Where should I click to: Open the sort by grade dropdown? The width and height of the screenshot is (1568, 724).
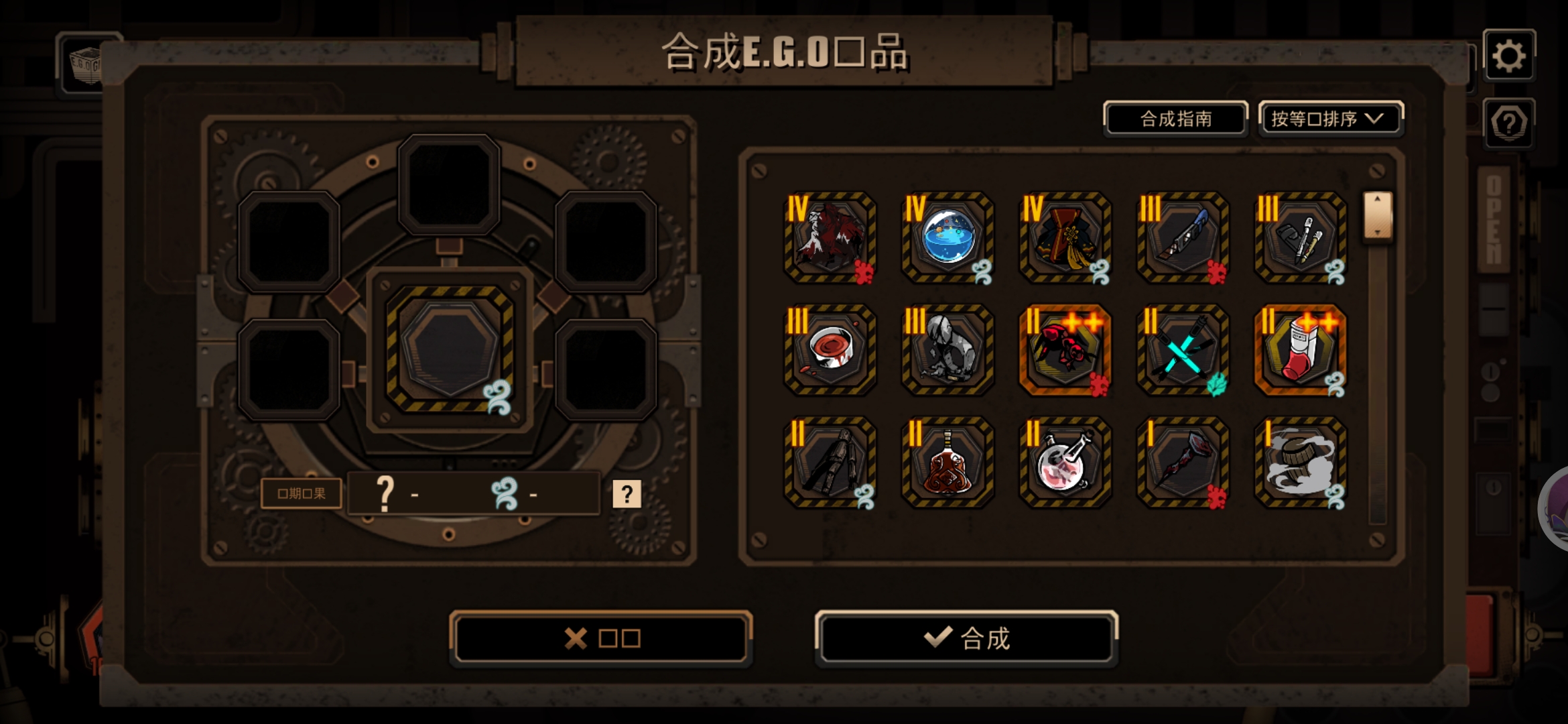[x=1331, y=119]
